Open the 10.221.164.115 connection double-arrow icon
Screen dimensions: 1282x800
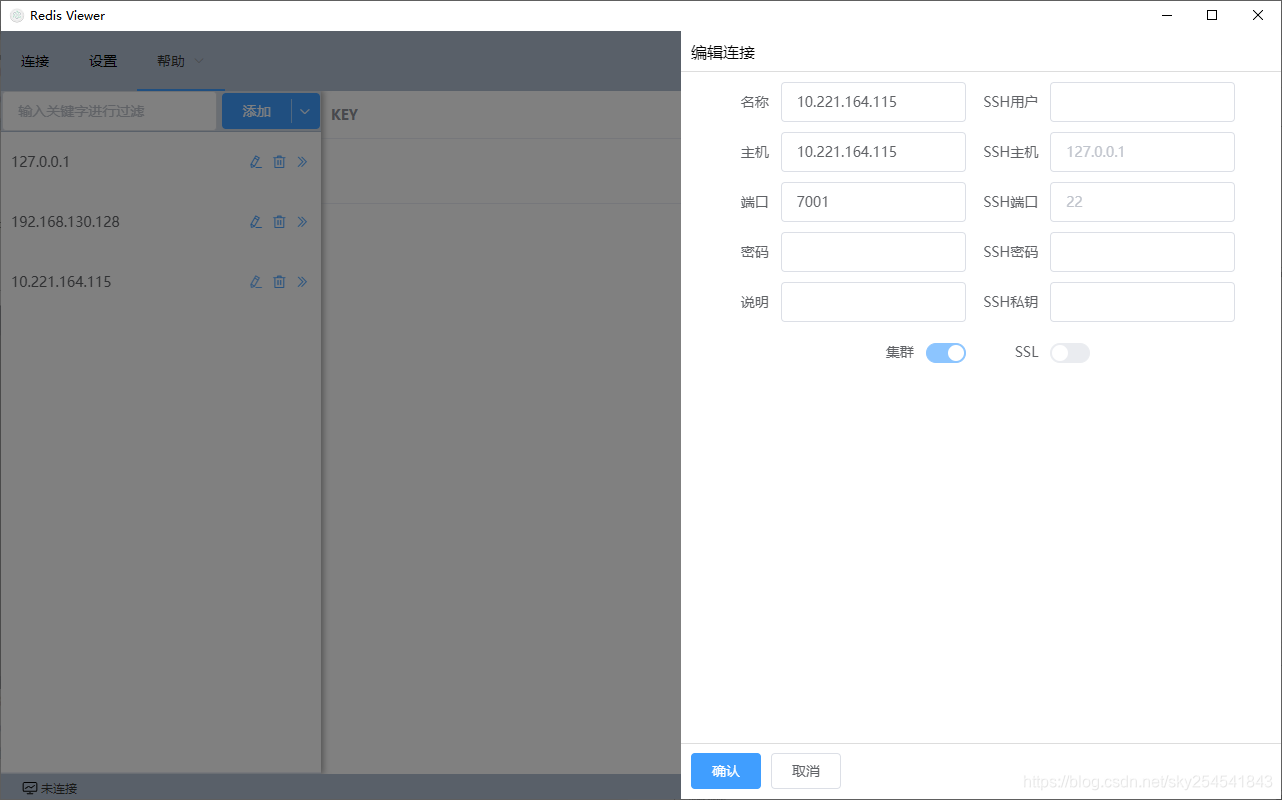pyautogui.click(x=302, y=282)
